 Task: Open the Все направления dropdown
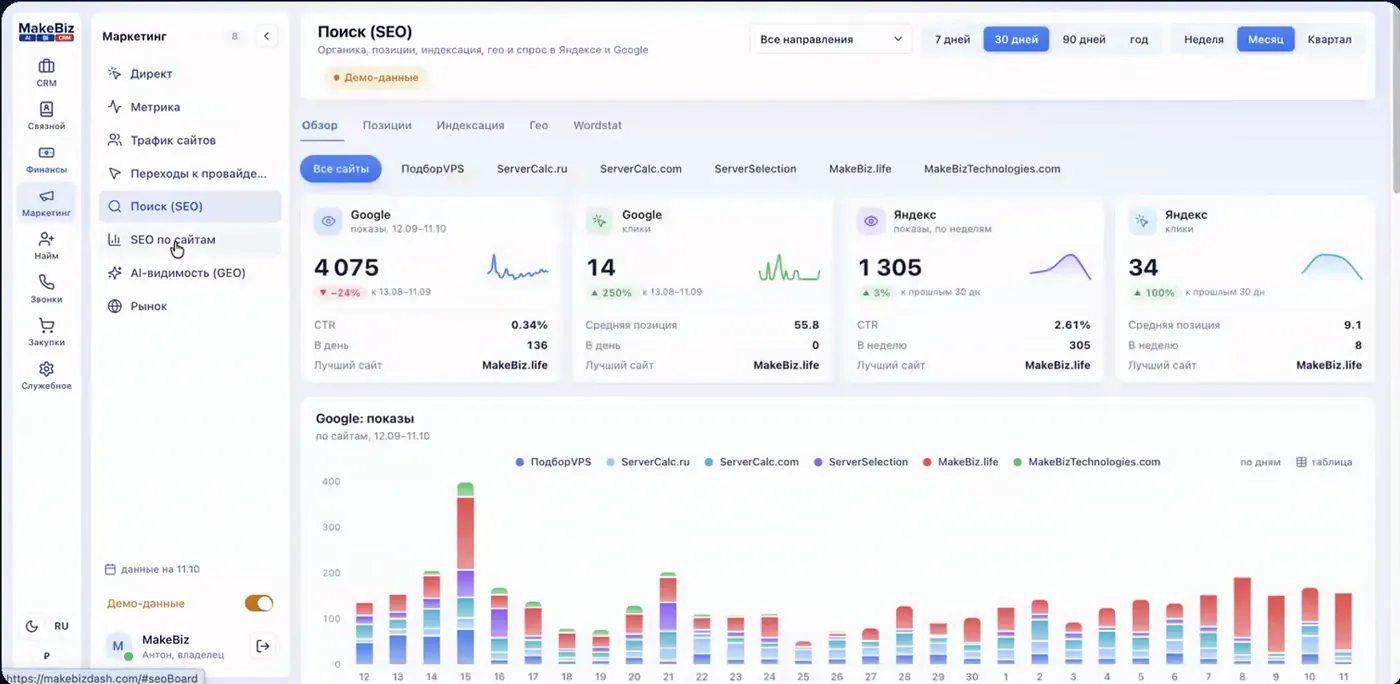(x=831, y=39)
